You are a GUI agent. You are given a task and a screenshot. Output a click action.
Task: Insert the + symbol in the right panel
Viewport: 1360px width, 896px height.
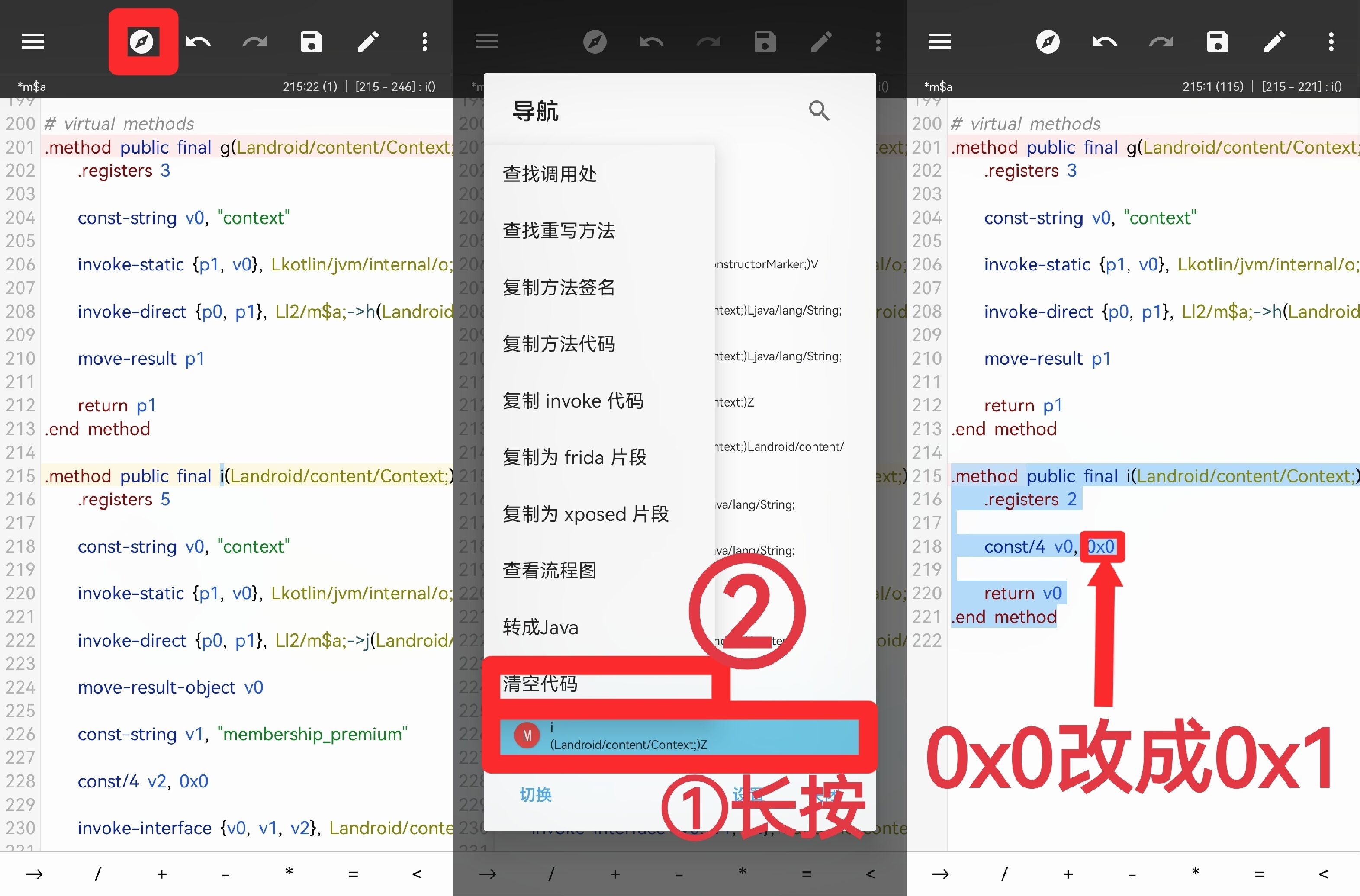point(1069,874)
